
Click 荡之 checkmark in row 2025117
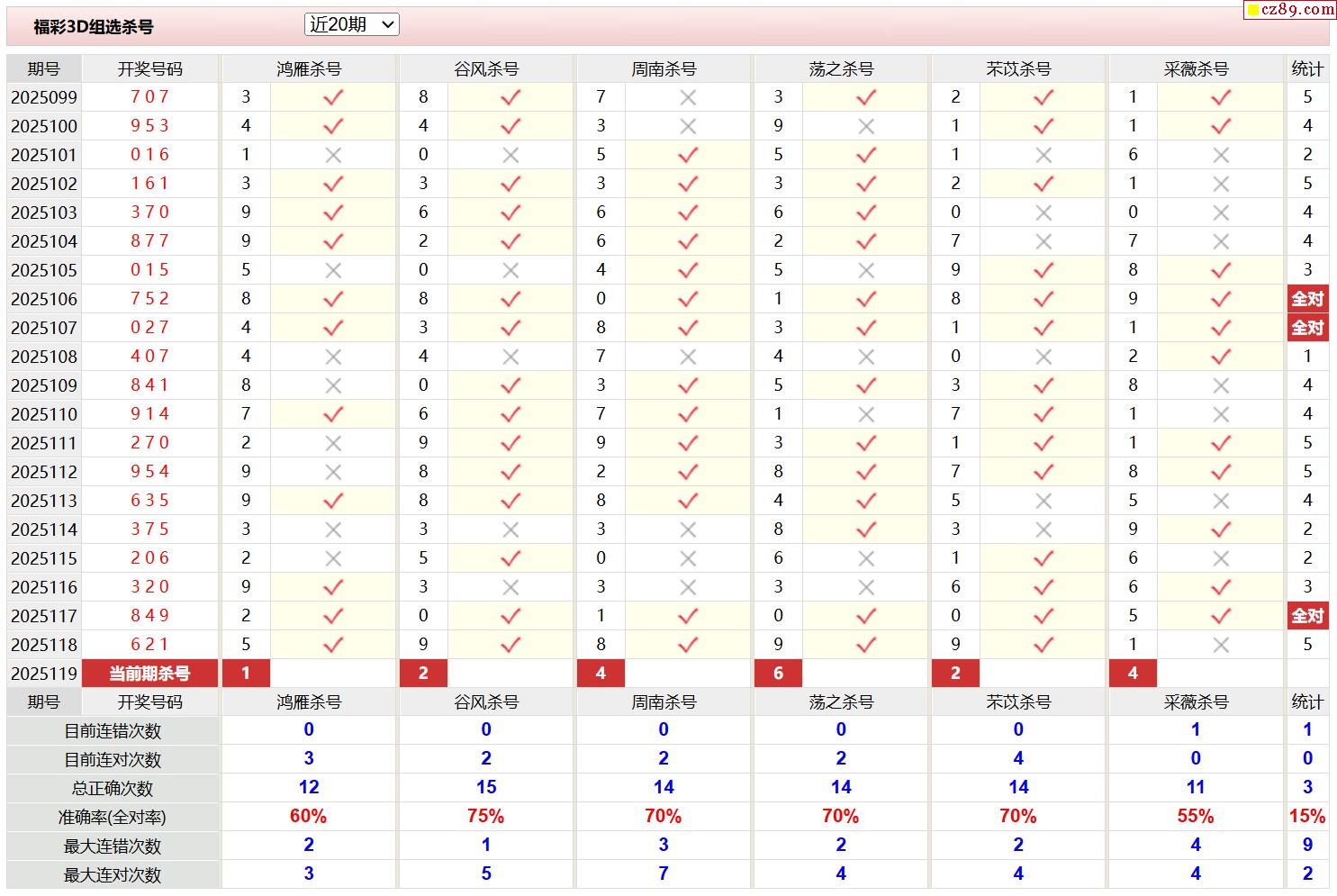pyautogui.click(x=865, y=616)
